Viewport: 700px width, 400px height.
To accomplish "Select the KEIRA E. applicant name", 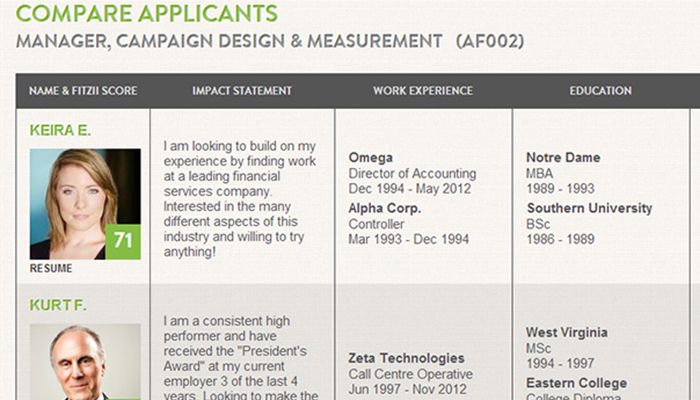I will (61, 130).
